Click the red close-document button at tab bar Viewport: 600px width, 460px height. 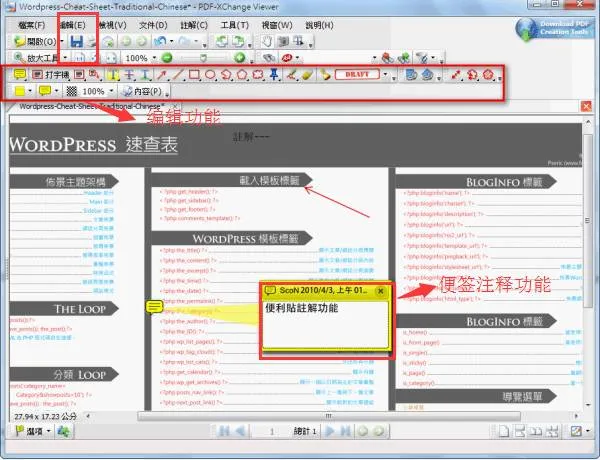[x=586, y=106]
